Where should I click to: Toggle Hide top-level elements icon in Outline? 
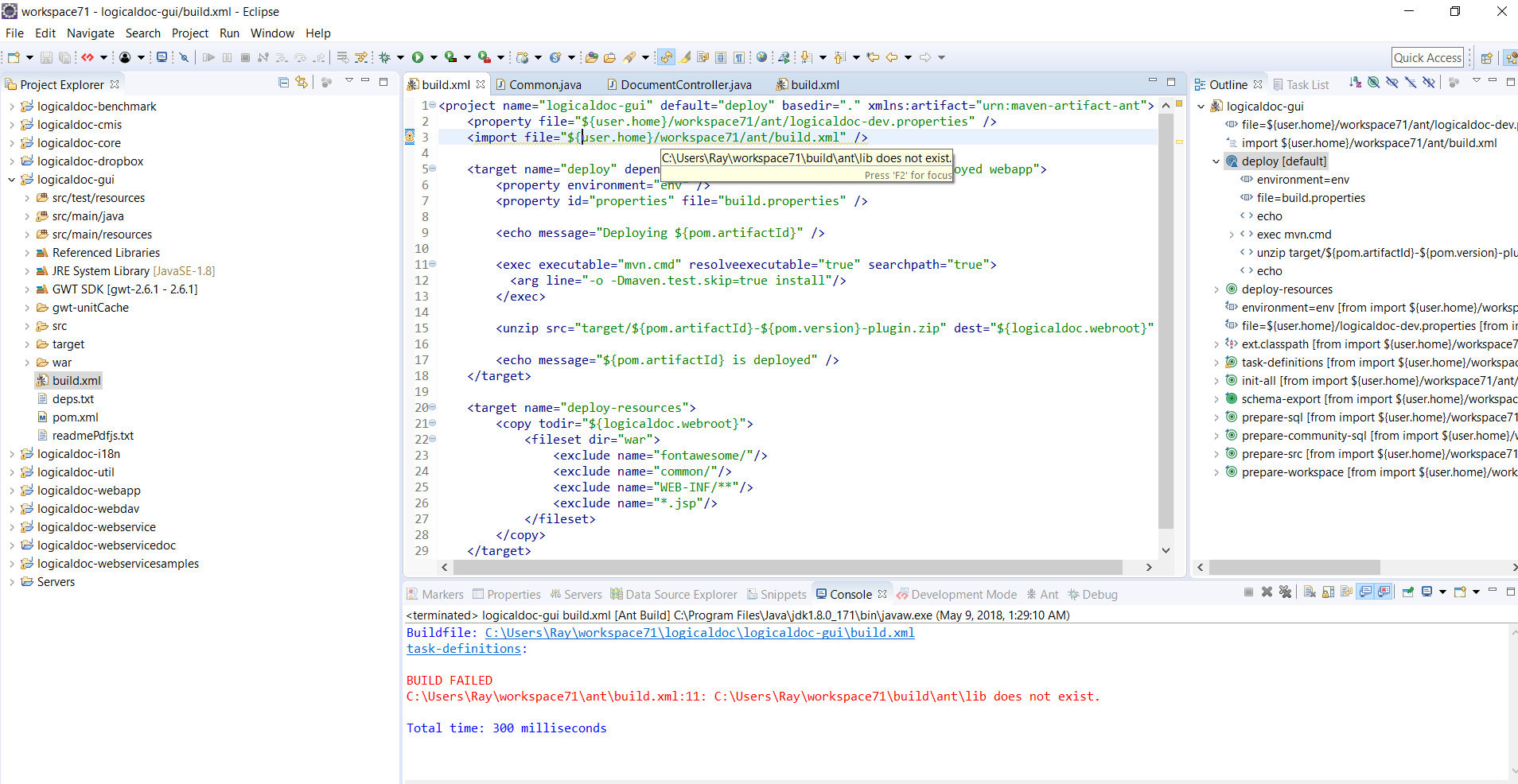click(1429, 82)
